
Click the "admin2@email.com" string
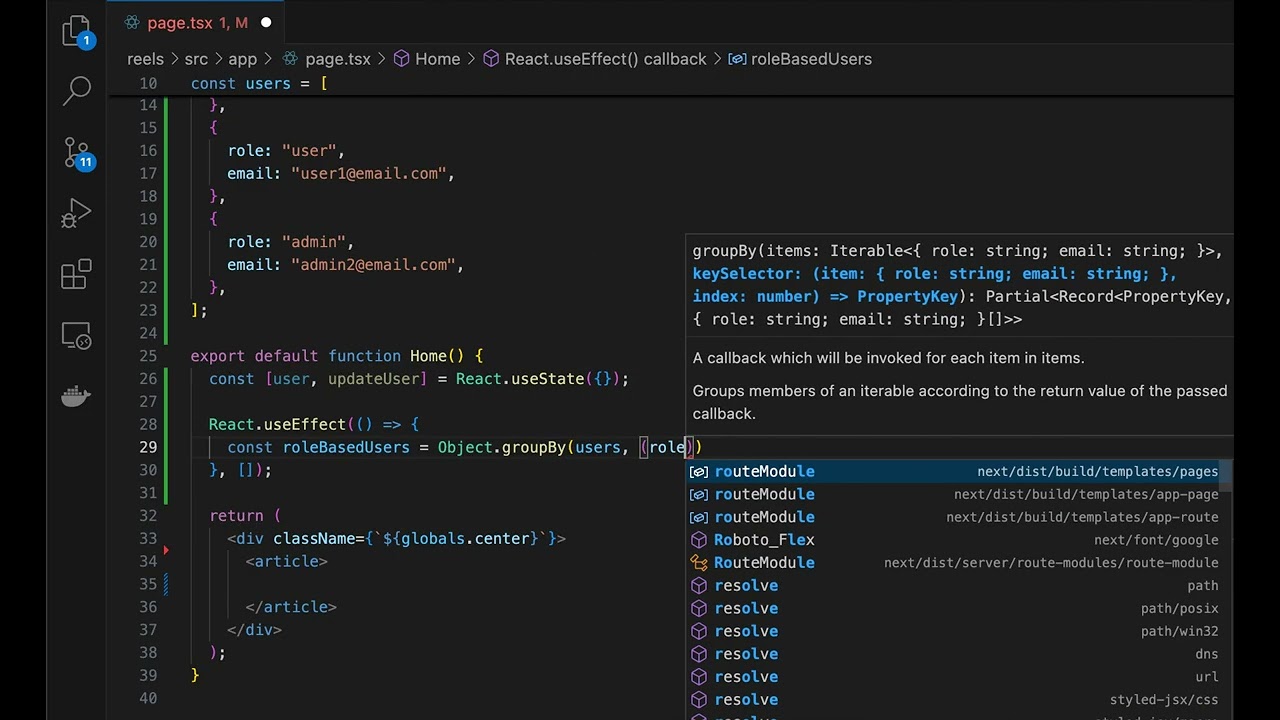pyautogui.click(x=373, y=265)
